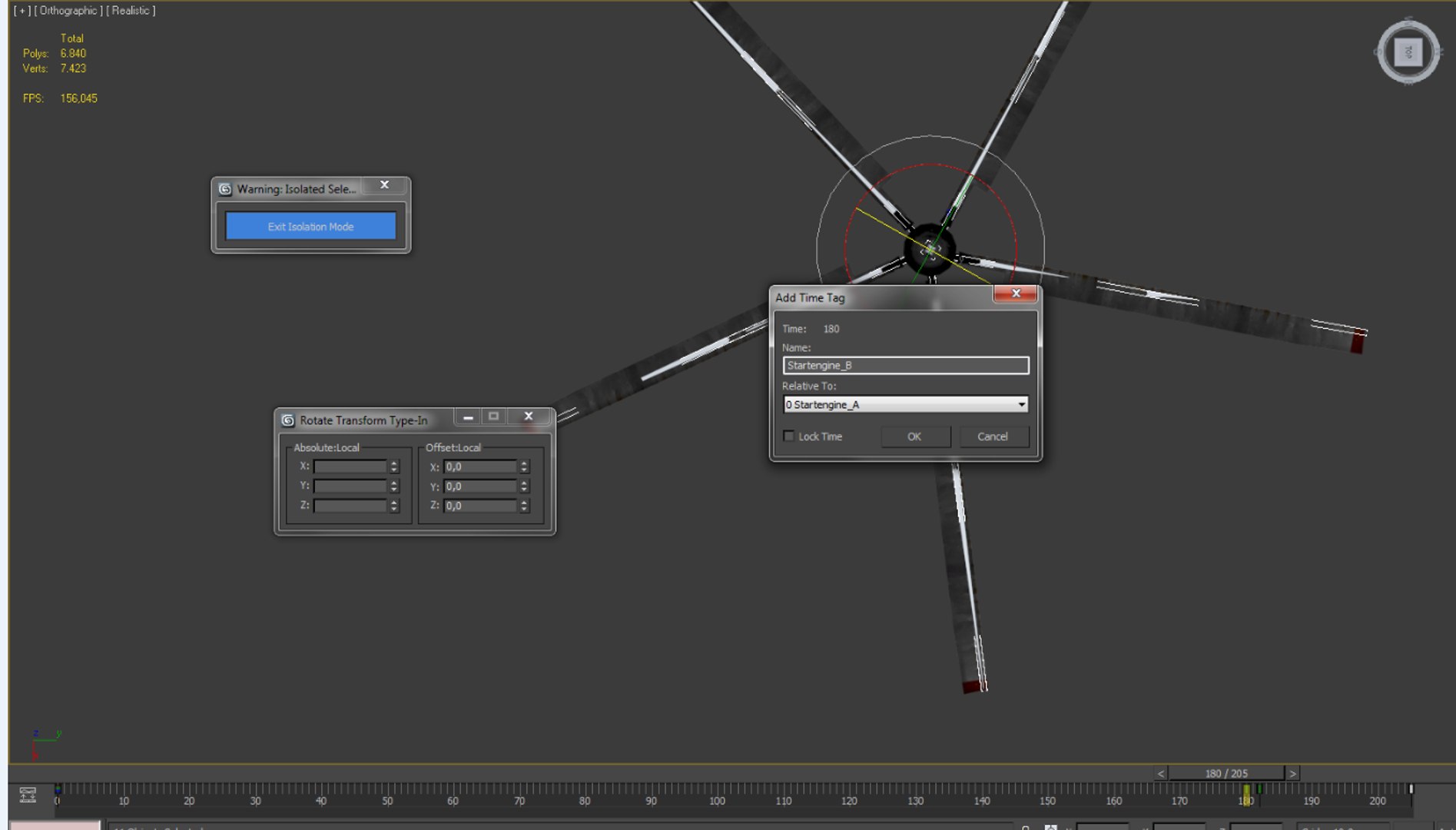Click the 180 / 205 time slider thumb
Screen dimensions: 1456x830
[1226, 773]
